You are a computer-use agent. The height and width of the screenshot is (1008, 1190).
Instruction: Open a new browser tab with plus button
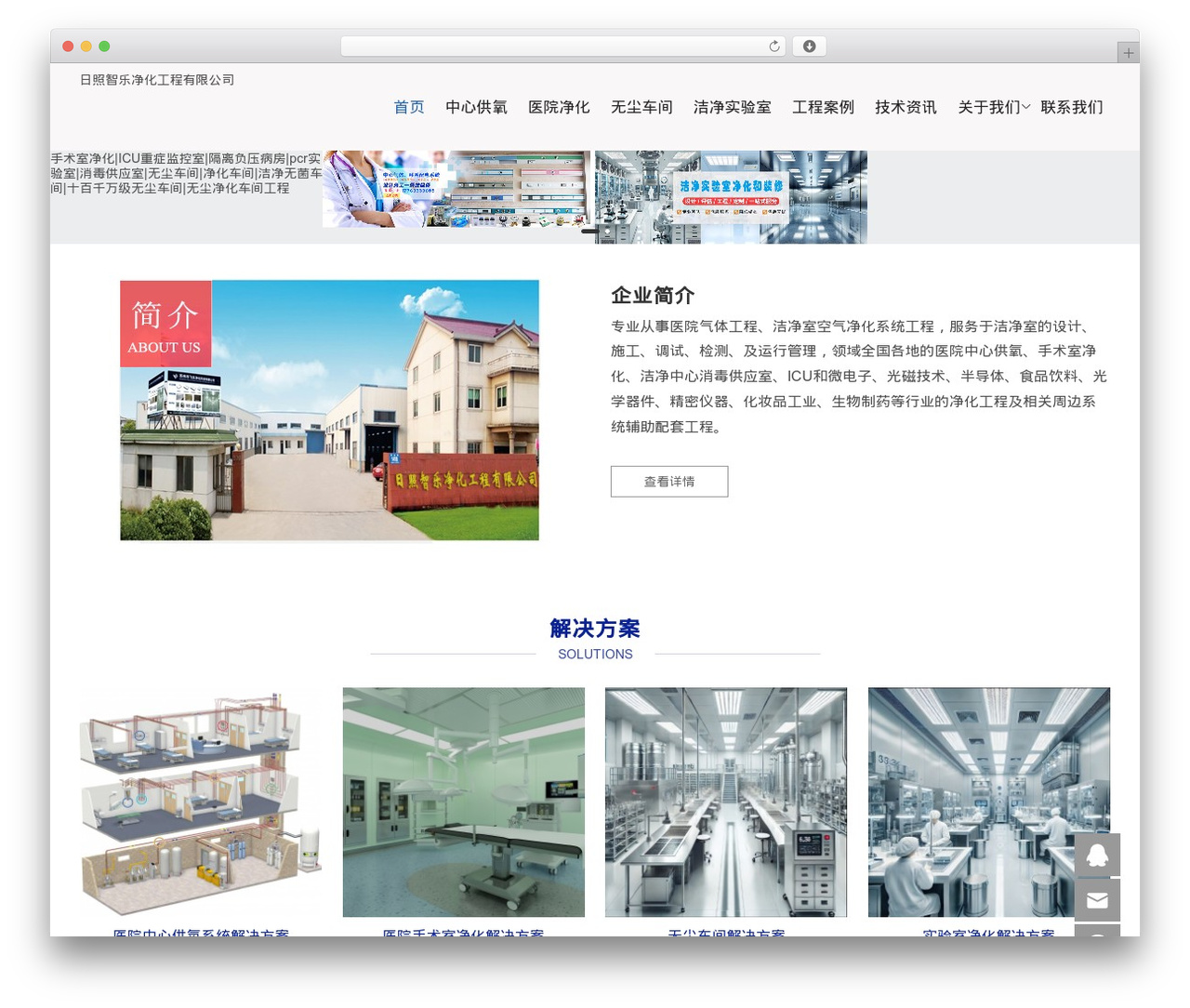(1128, 53)
